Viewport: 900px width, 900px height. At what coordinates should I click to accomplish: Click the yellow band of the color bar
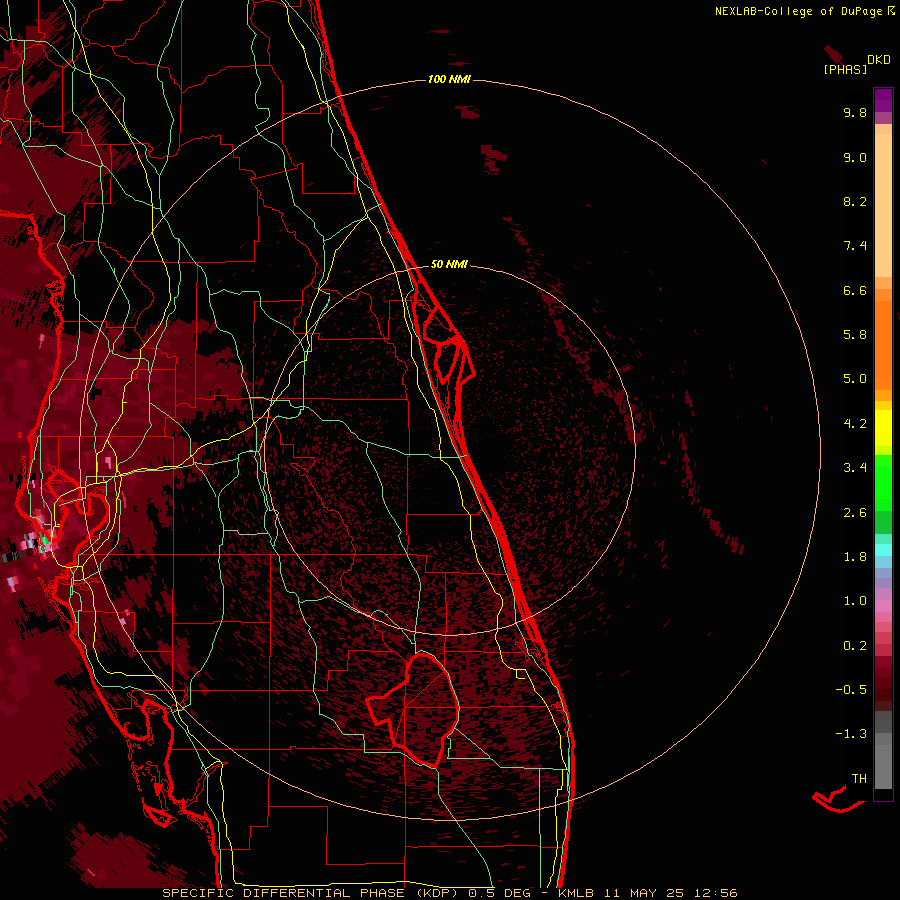tap(883, 428)
